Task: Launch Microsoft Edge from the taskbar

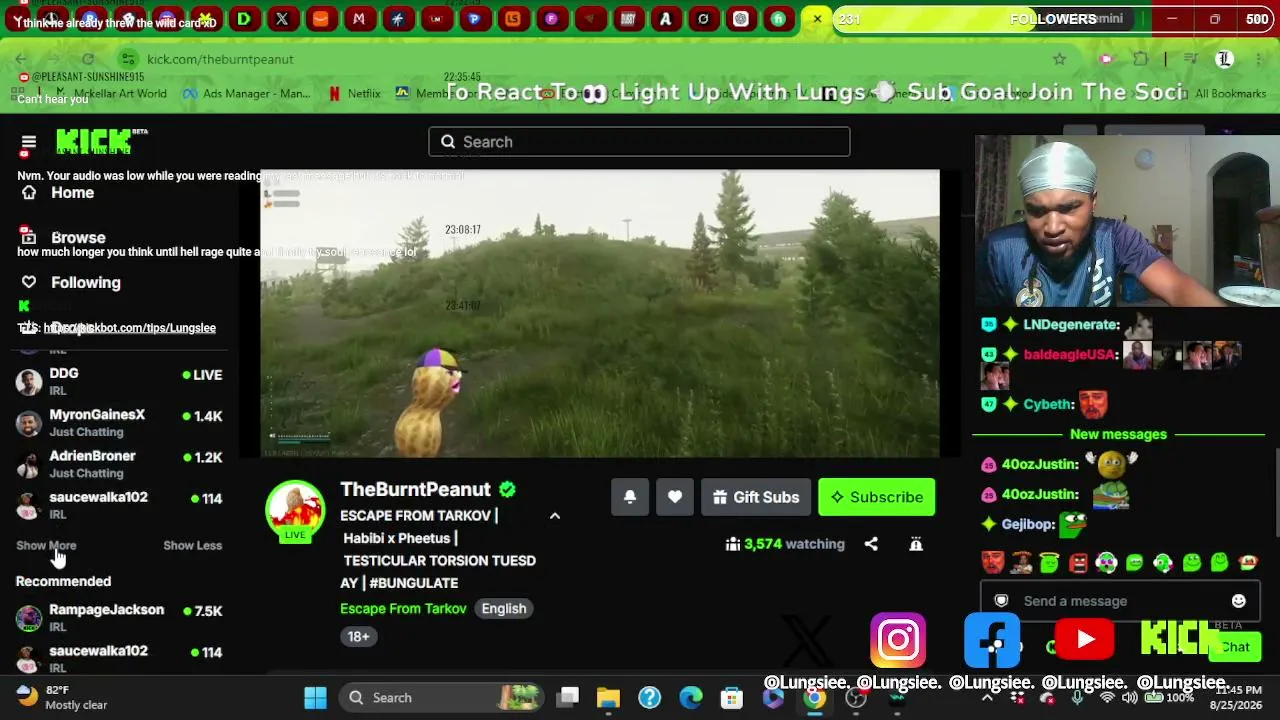Action: (x=691, y=697)
